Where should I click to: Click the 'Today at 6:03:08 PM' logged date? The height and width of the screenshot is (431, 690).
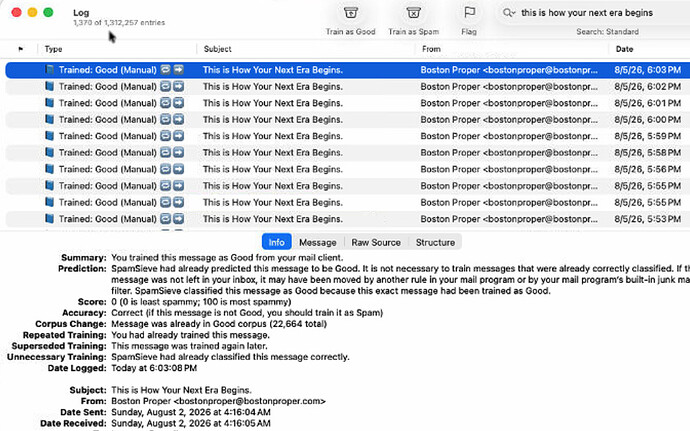[x=154, y=368]
